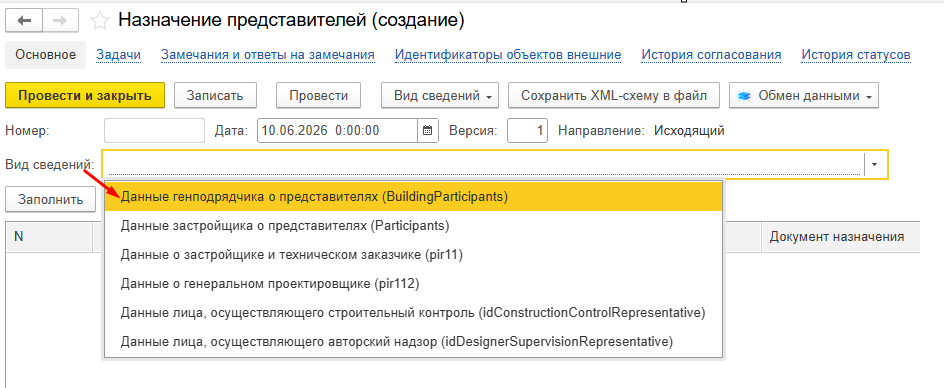This screenshot has height=388, width=944.
Task: Expand the Вид сведений toolbar dropdown button
Action: pyautogui.click(x=440, y=96)
